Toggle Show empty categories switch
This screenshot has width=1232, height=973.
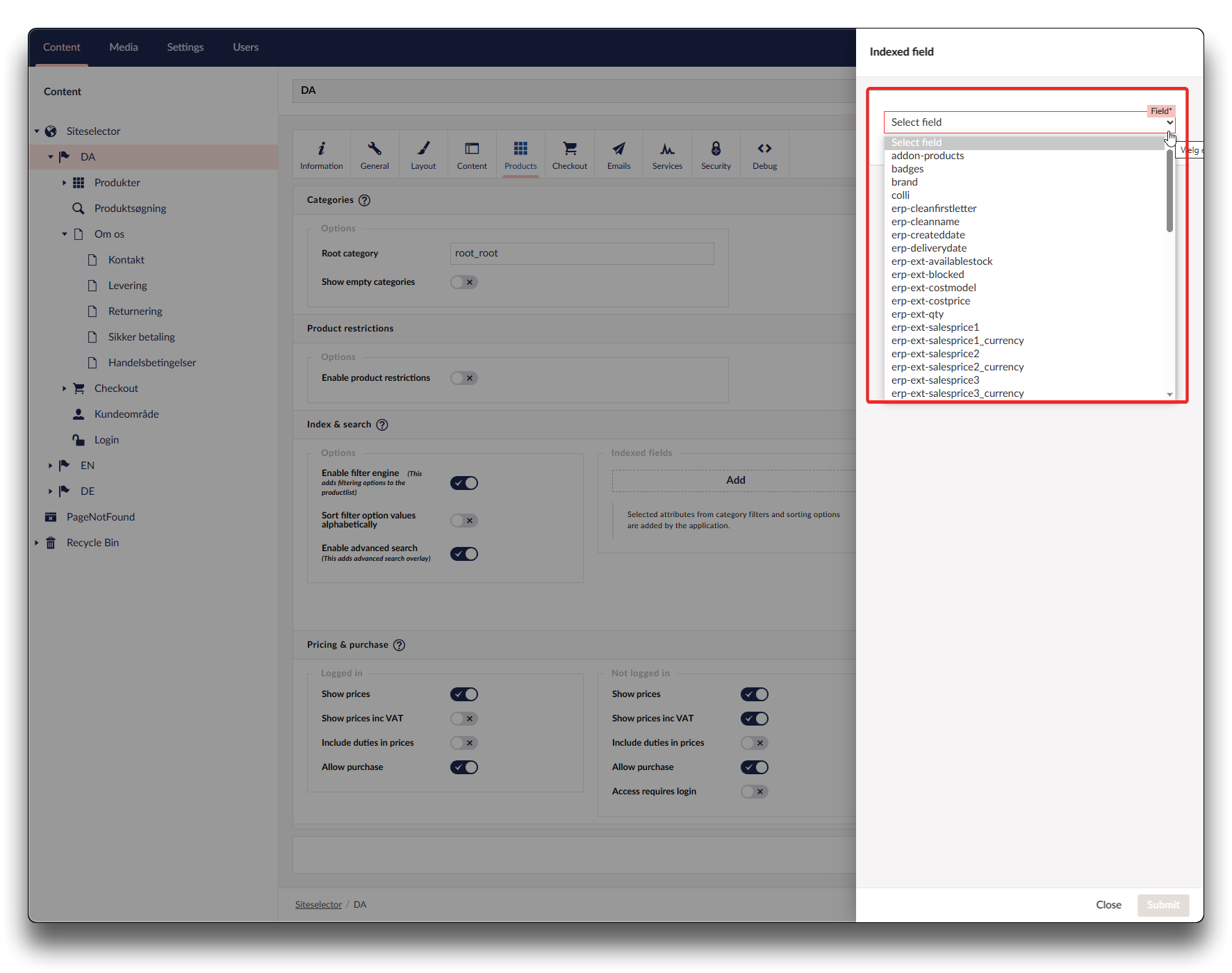pyautogui.click(x=463, y=282)
